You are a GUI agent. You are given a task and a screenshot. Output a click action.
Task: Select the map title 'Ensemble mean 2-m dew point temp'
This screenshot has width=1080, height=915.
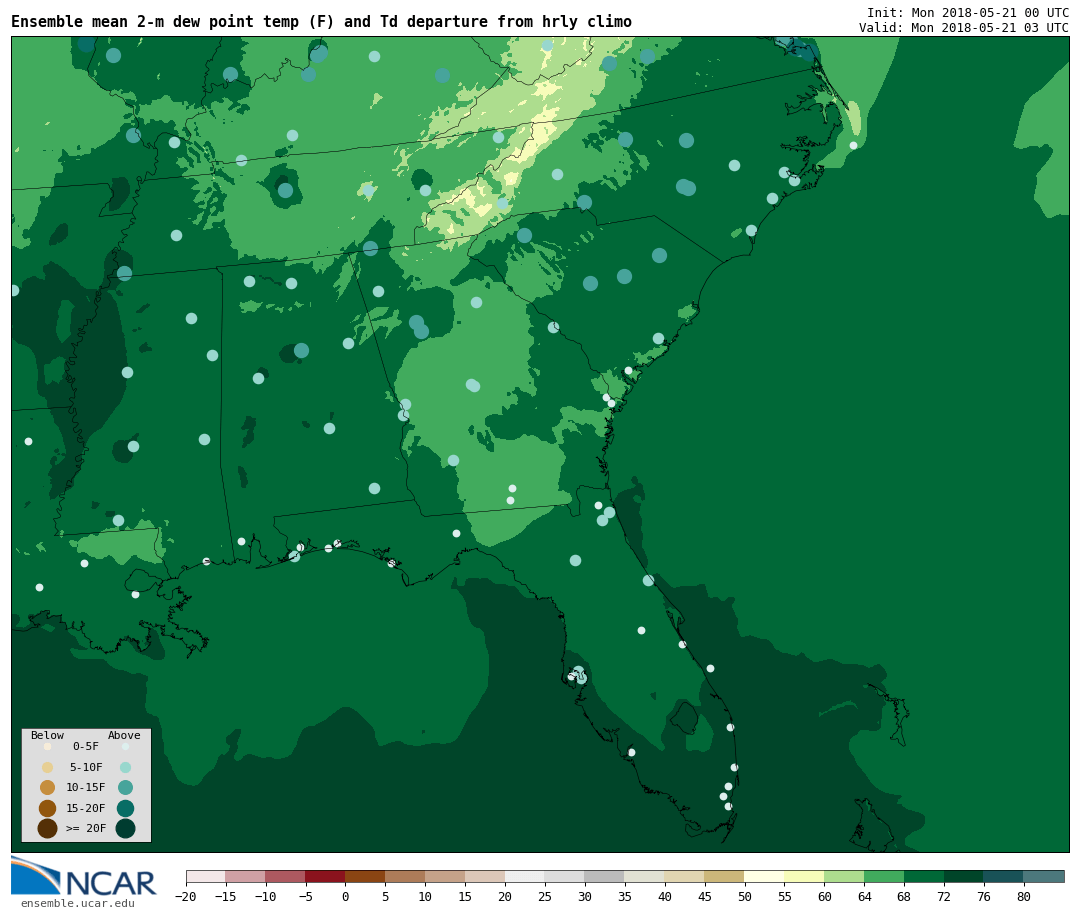pos(155,22)
